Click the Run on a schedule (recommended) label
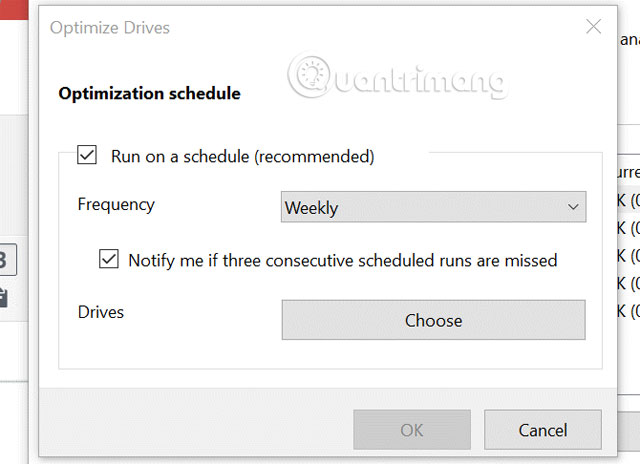 [242, 156]
